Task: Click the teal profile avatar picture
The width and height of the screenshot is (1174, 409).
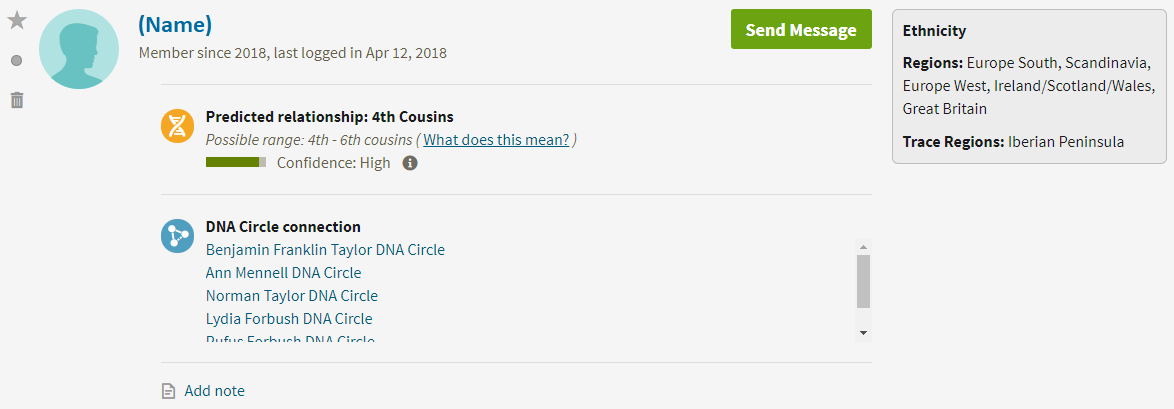Action: [79, 49]
